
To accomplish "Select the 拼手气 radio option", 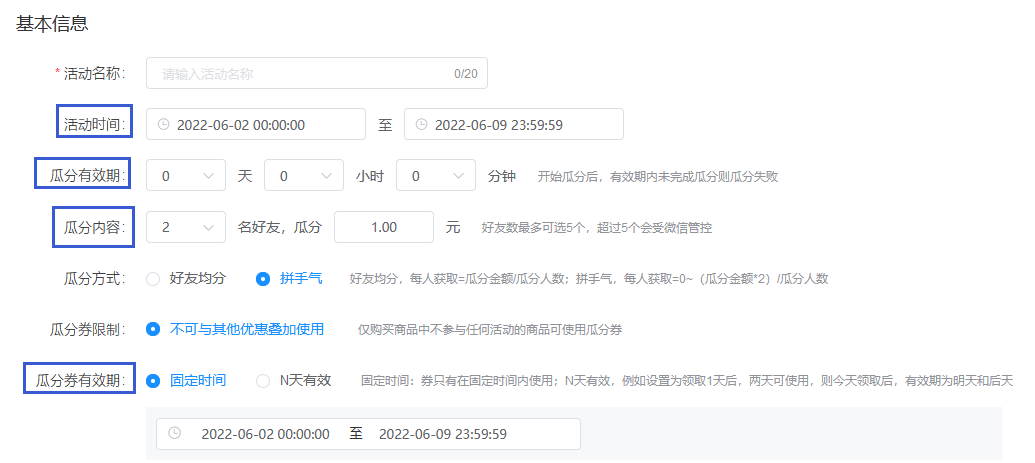I will point(263,279).
